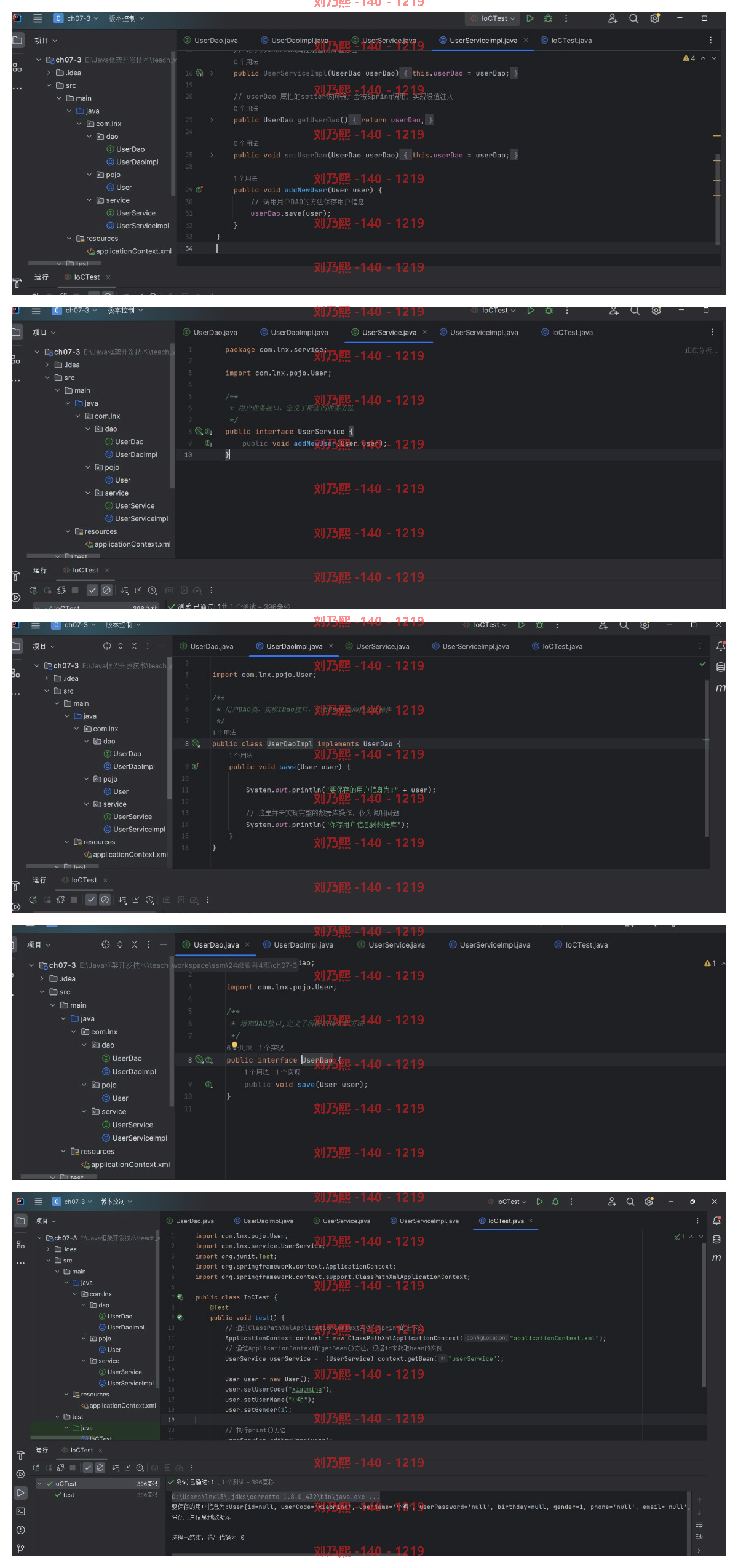Click green Run icon in IoCTest.java editor window

(539, 1202)
